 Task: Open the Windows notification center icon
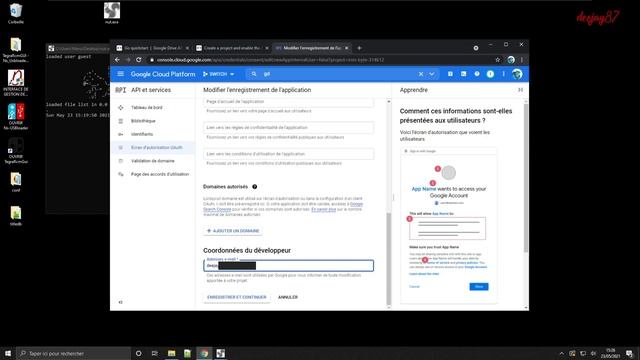click(x=629, y=353)
